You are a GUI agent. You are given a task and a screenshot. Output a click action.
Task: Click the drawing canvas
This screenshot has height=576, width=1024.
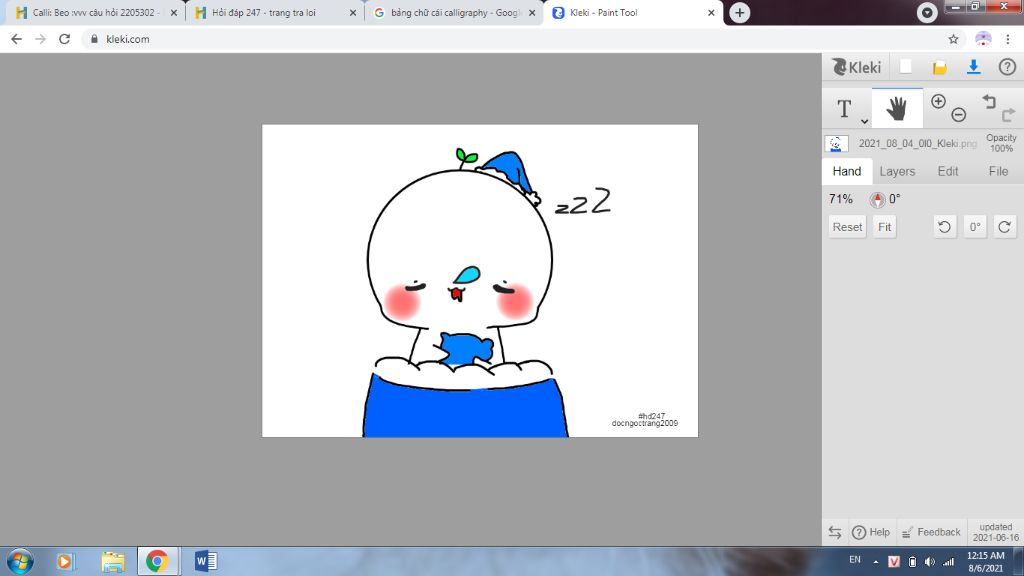(x=480, y=281)
